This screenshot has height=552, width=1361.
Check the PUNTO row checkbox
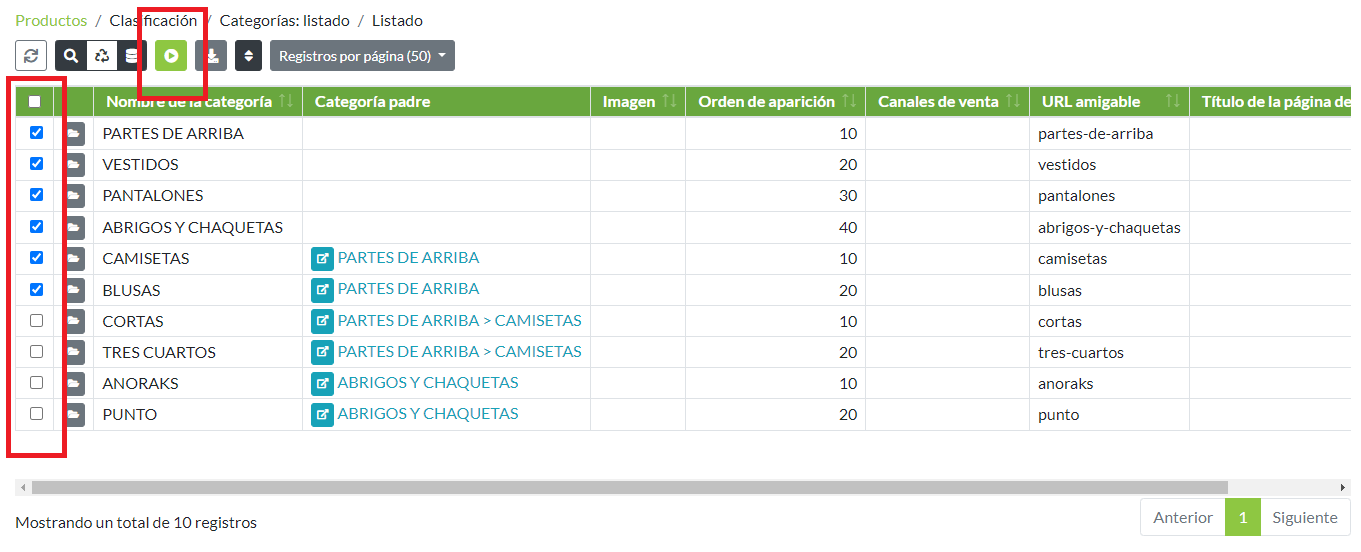click(x=37, y=413)
